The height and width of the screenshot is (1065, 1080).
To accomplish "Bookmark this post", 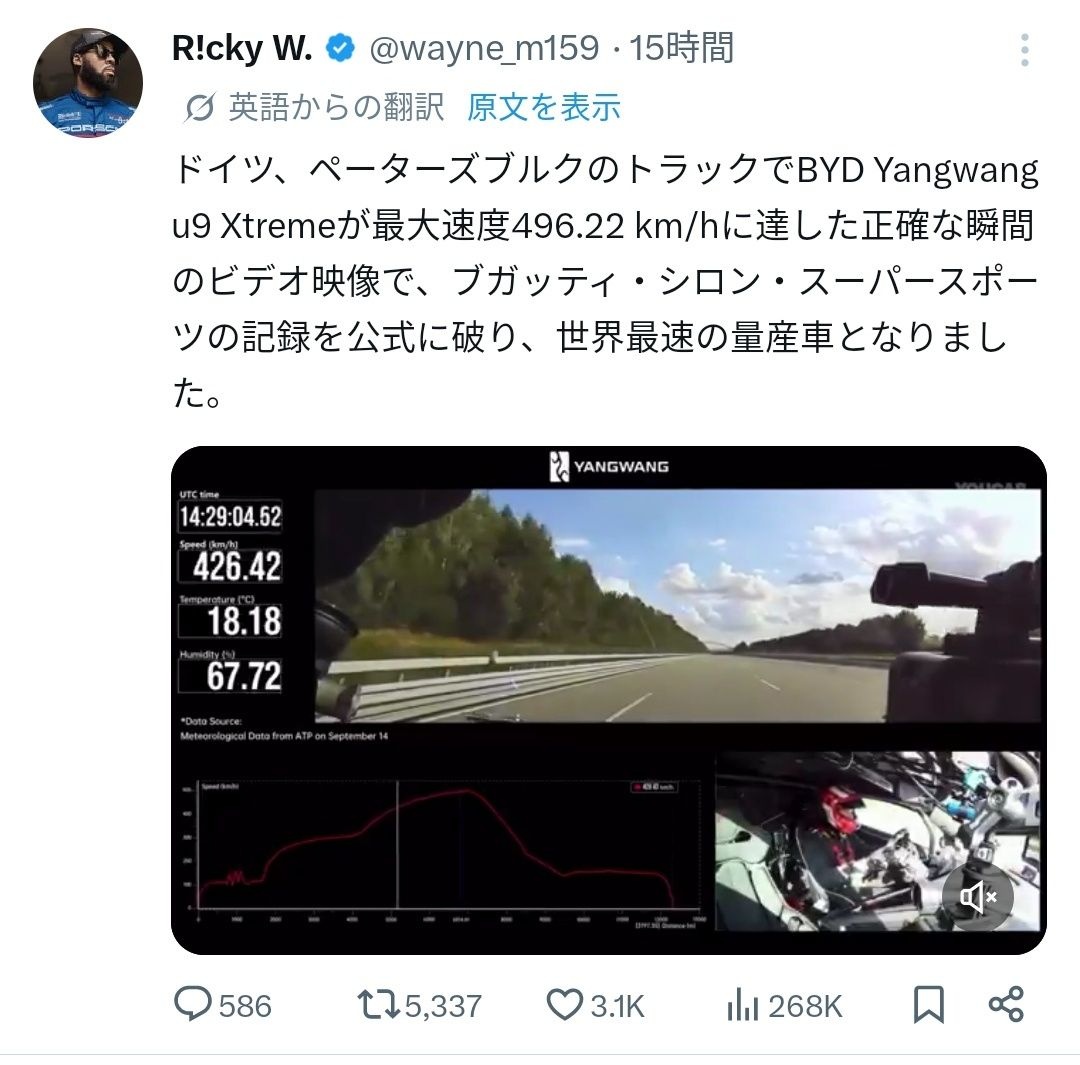I will [x=928, y=1005].
